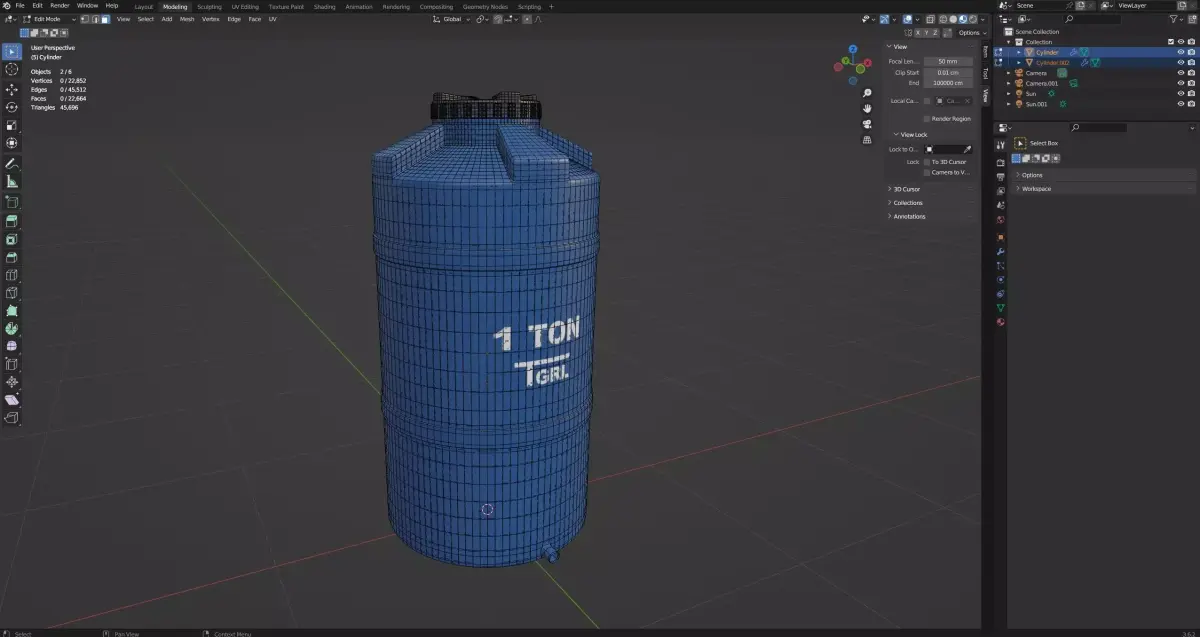Select the Spin tool
Screen dimensions: 1200x637
click(12, 328)
